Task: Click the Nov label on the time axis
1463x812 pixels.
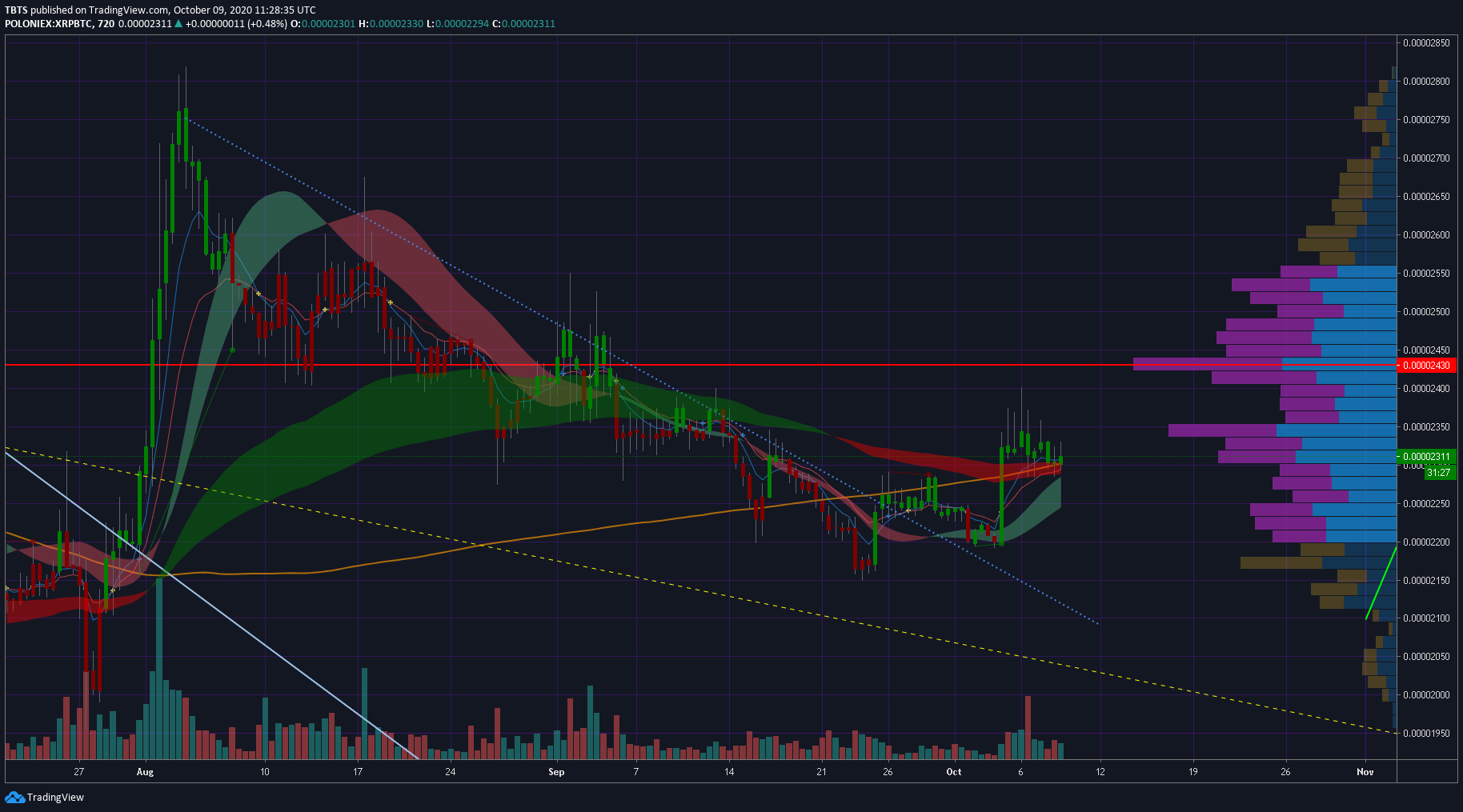Action: click(1365, 772)
